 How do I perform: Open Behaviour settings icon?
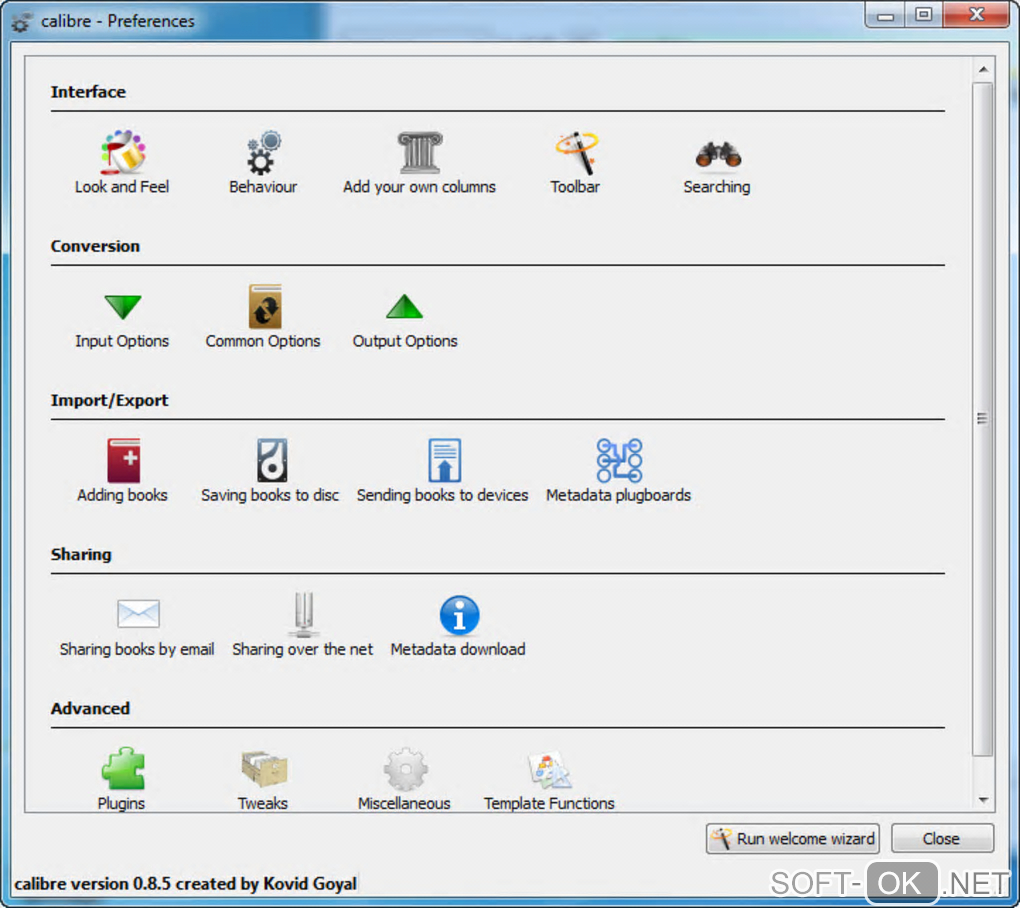click(263, 152)
